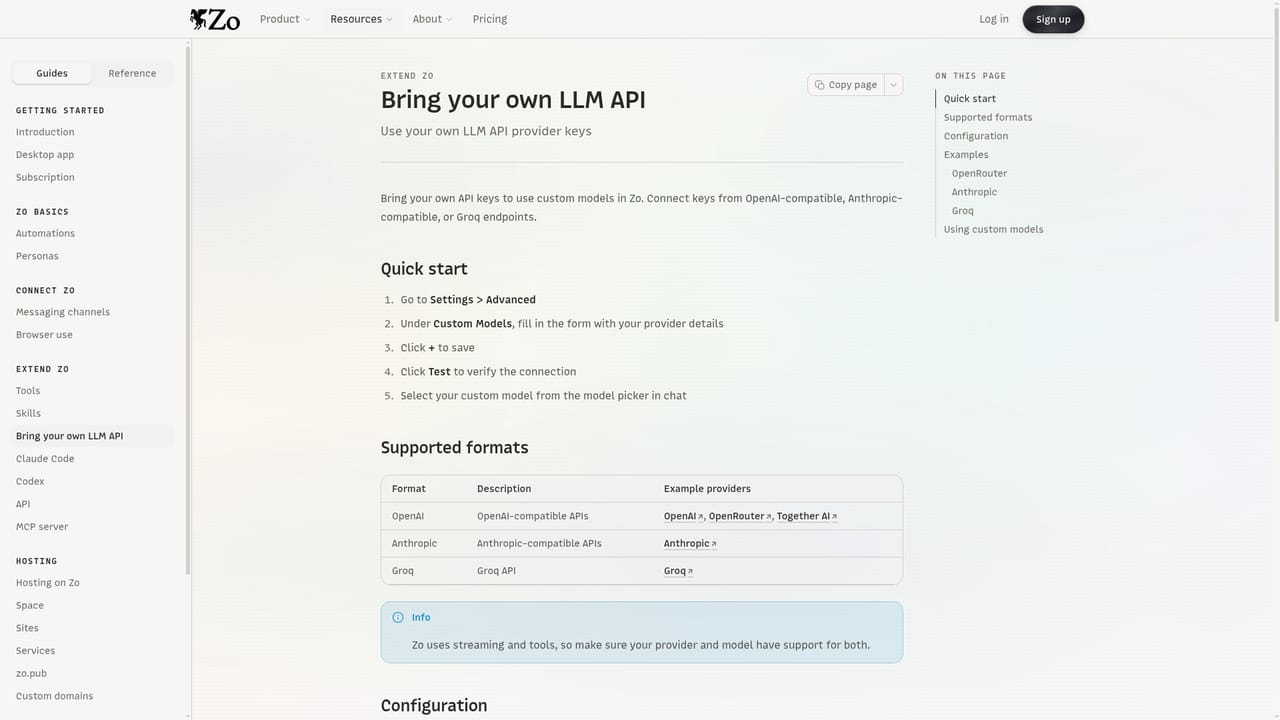Open the Together AI external link
Image resolution: width=1280 pixels, height=720 pixels.
point(807,516)
